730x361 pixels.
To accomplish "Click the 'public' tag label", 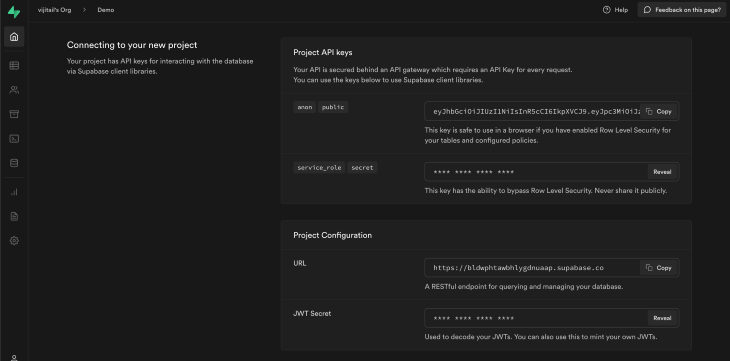I will coord(333,107).
